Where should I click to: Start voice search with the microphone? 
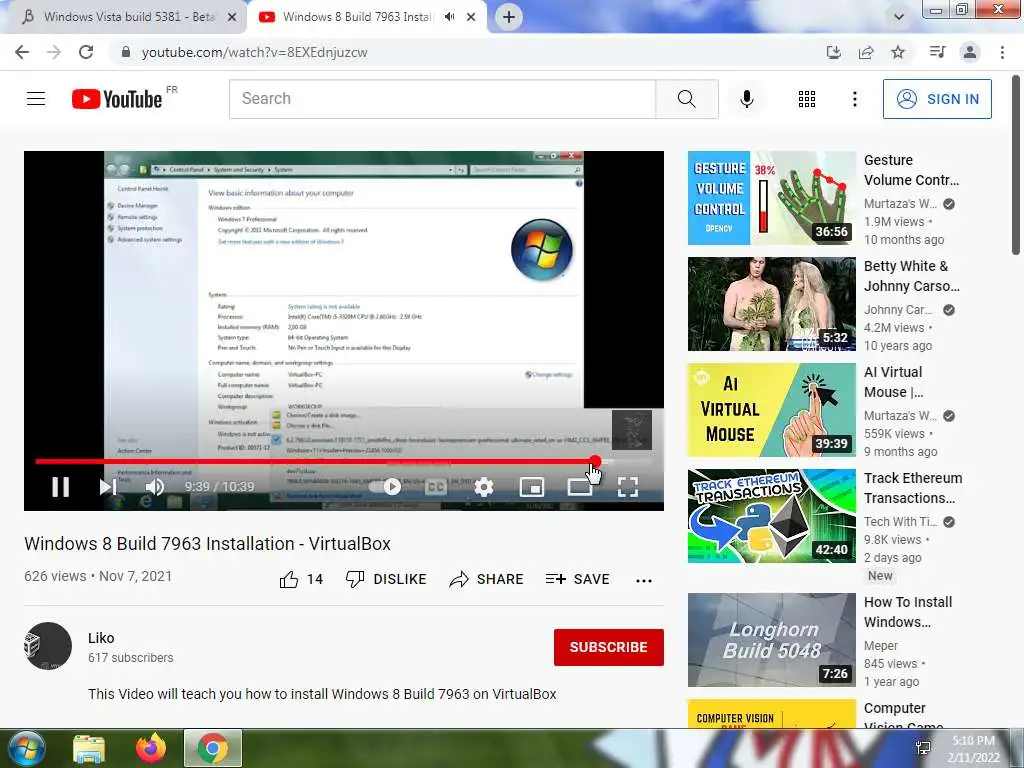pos(746,99)
